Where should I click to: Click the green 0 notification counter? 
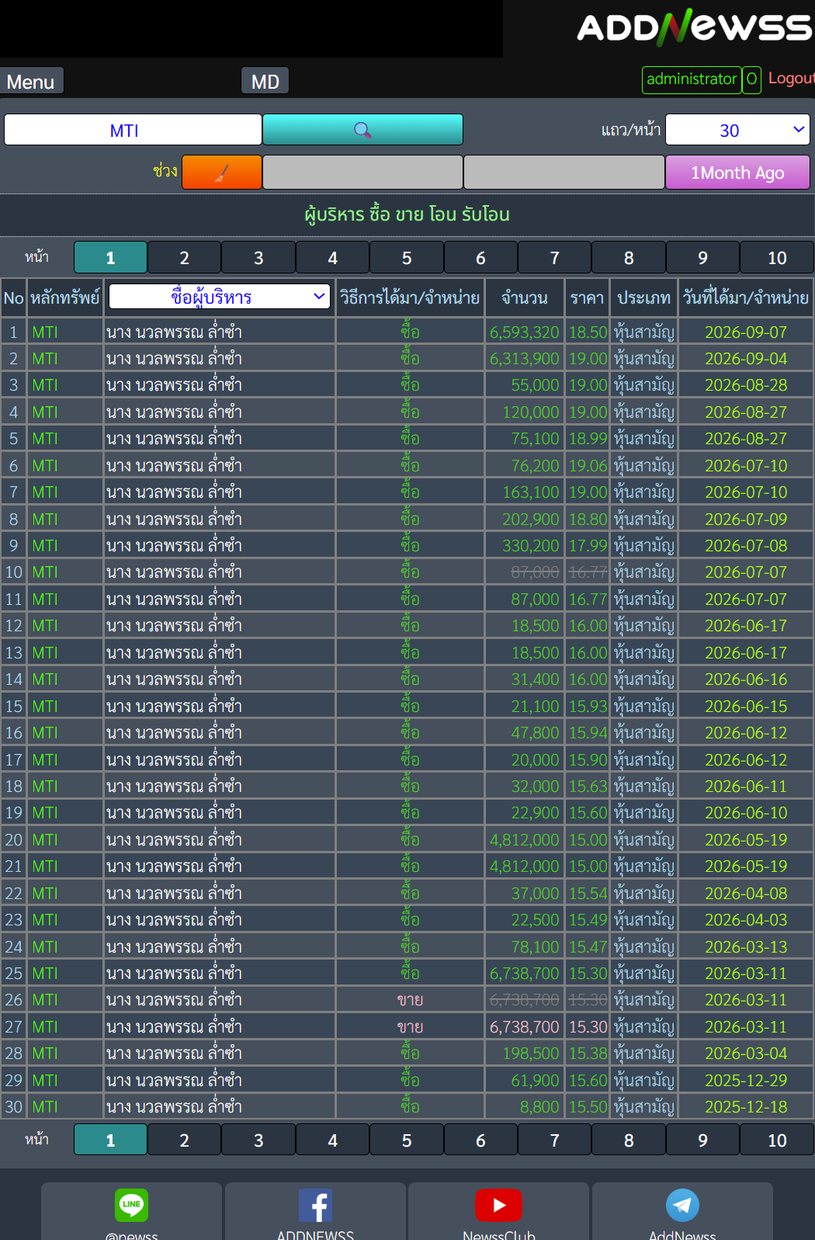(752, 79)
